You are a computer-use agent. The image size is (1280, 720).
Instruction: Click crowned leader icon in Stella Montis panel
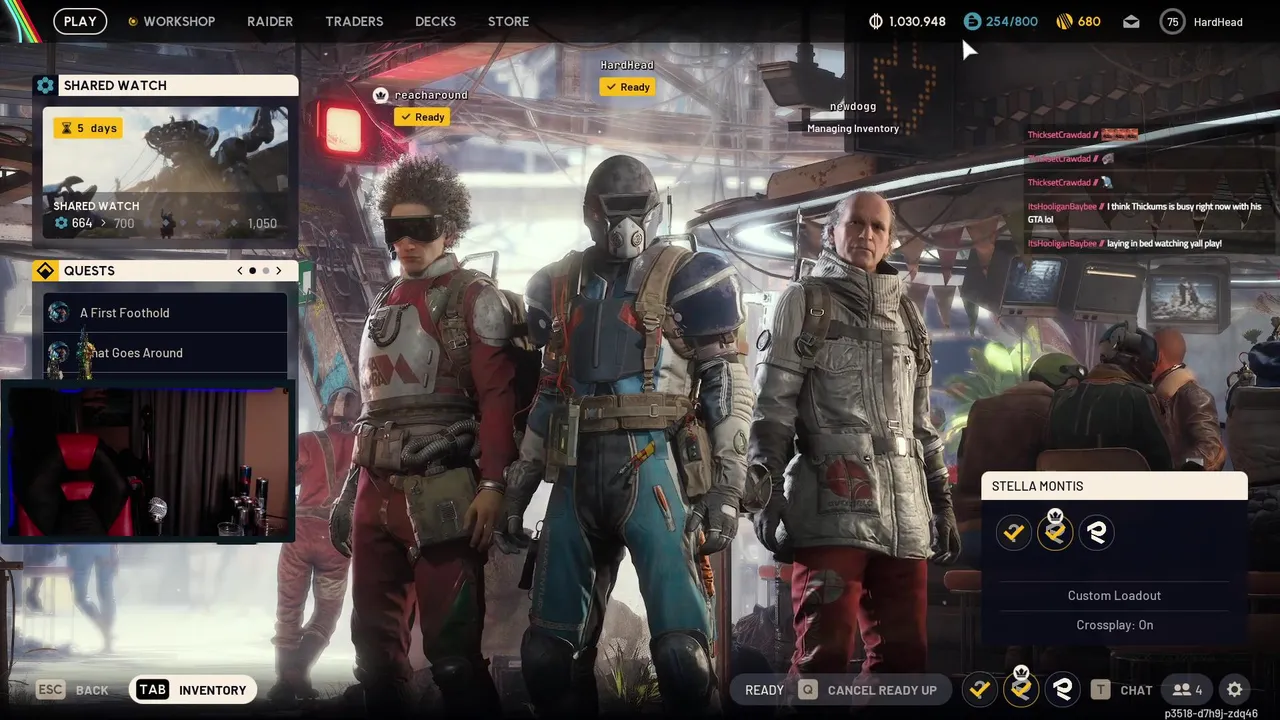[x=1055, y=530]
